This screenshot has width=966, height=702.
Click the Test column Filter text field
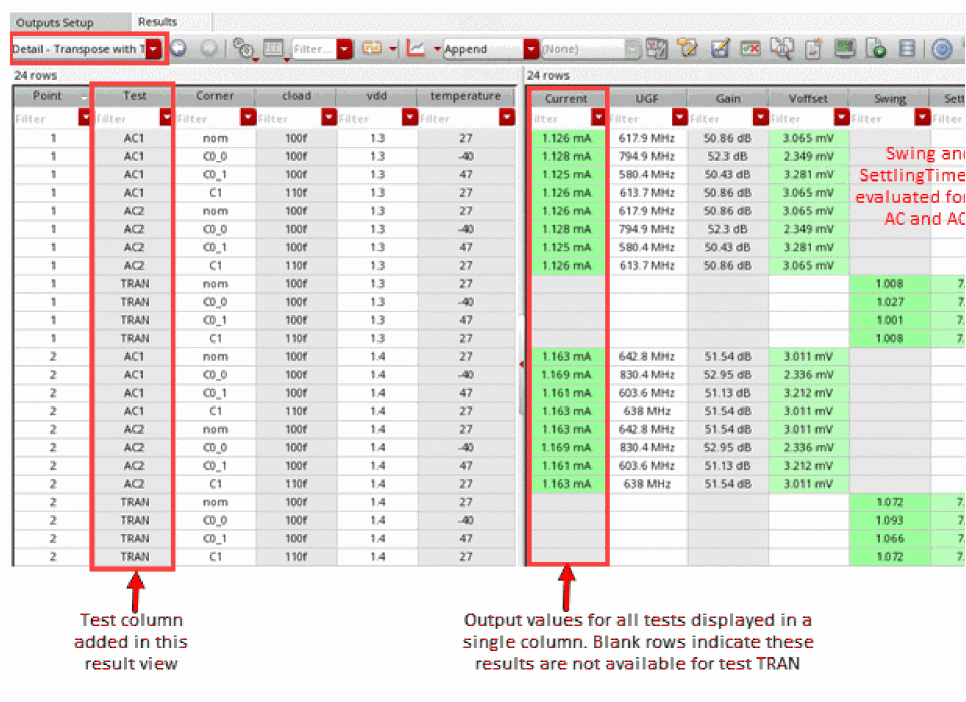coord(127,118)
